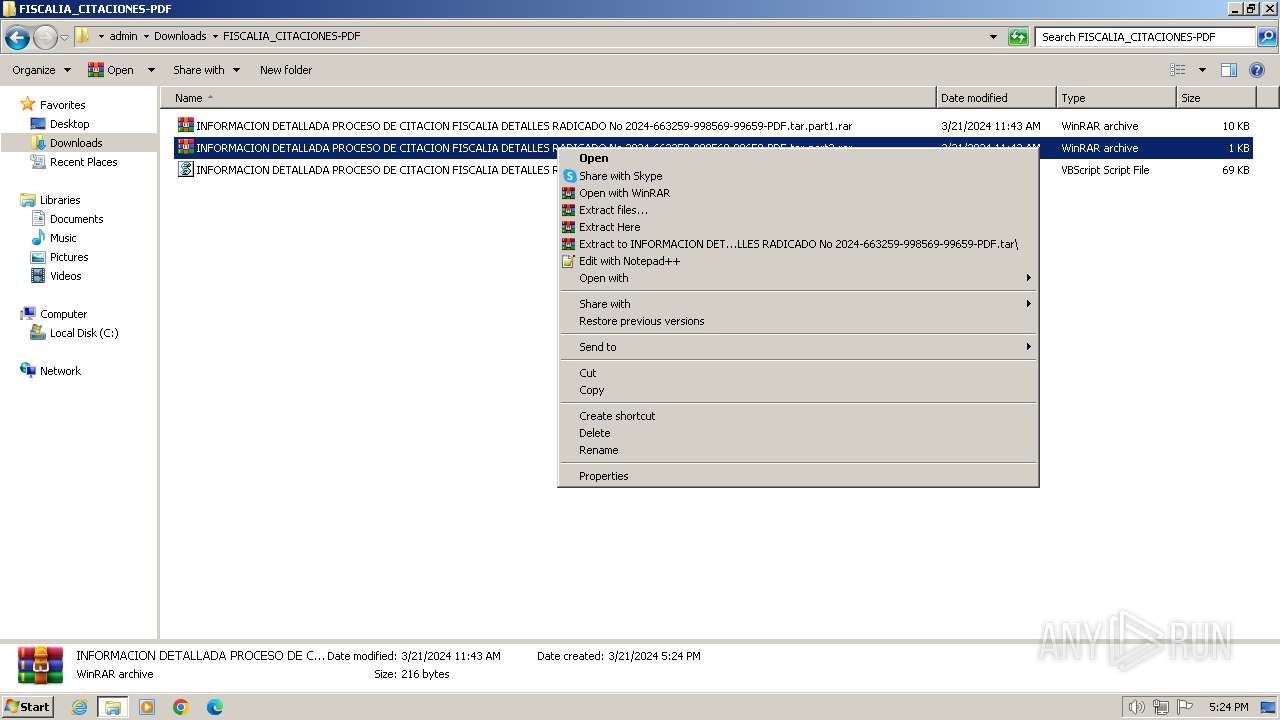1280x720 pixels.
Task: Sort by the Type column header
Action: (1116, 98)
